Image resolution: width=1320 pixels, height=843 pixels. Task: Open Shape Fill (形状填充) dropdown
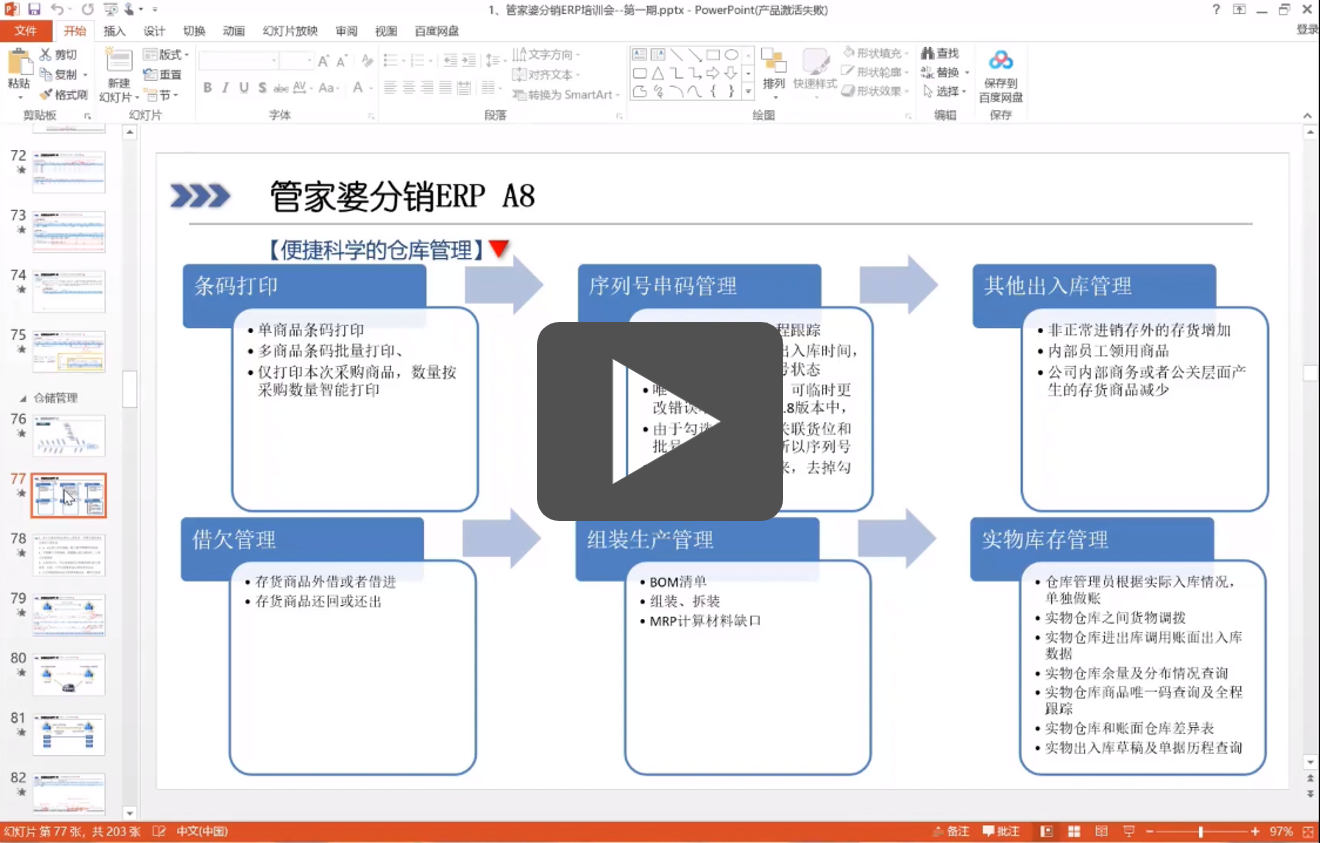[x=875, y=53]
